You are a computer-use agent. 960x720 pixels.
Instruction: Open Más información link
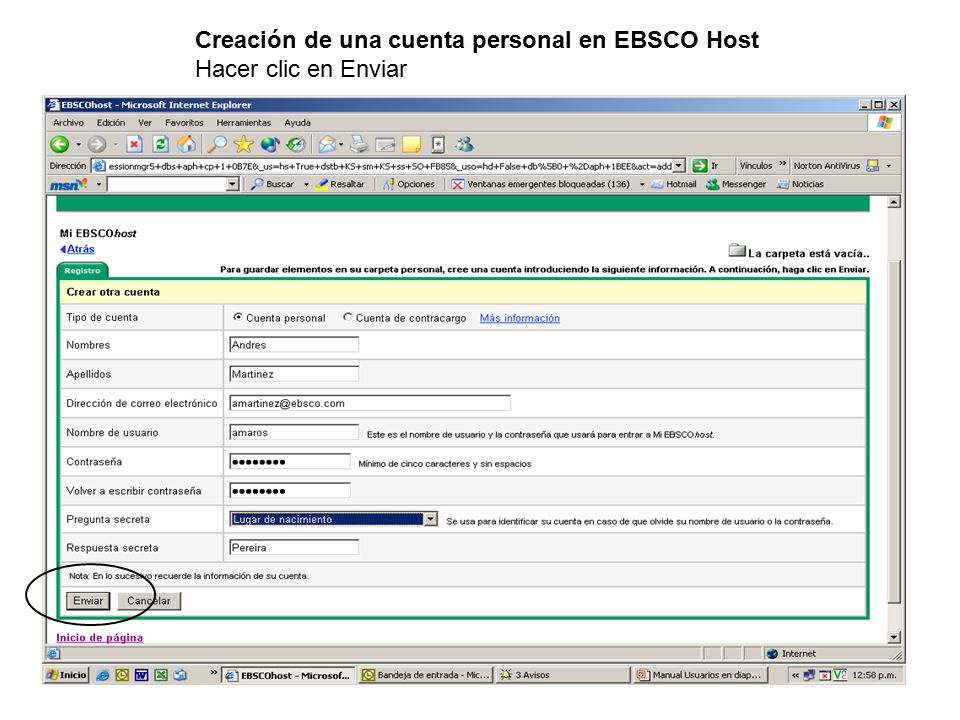(x=519, y=318)
